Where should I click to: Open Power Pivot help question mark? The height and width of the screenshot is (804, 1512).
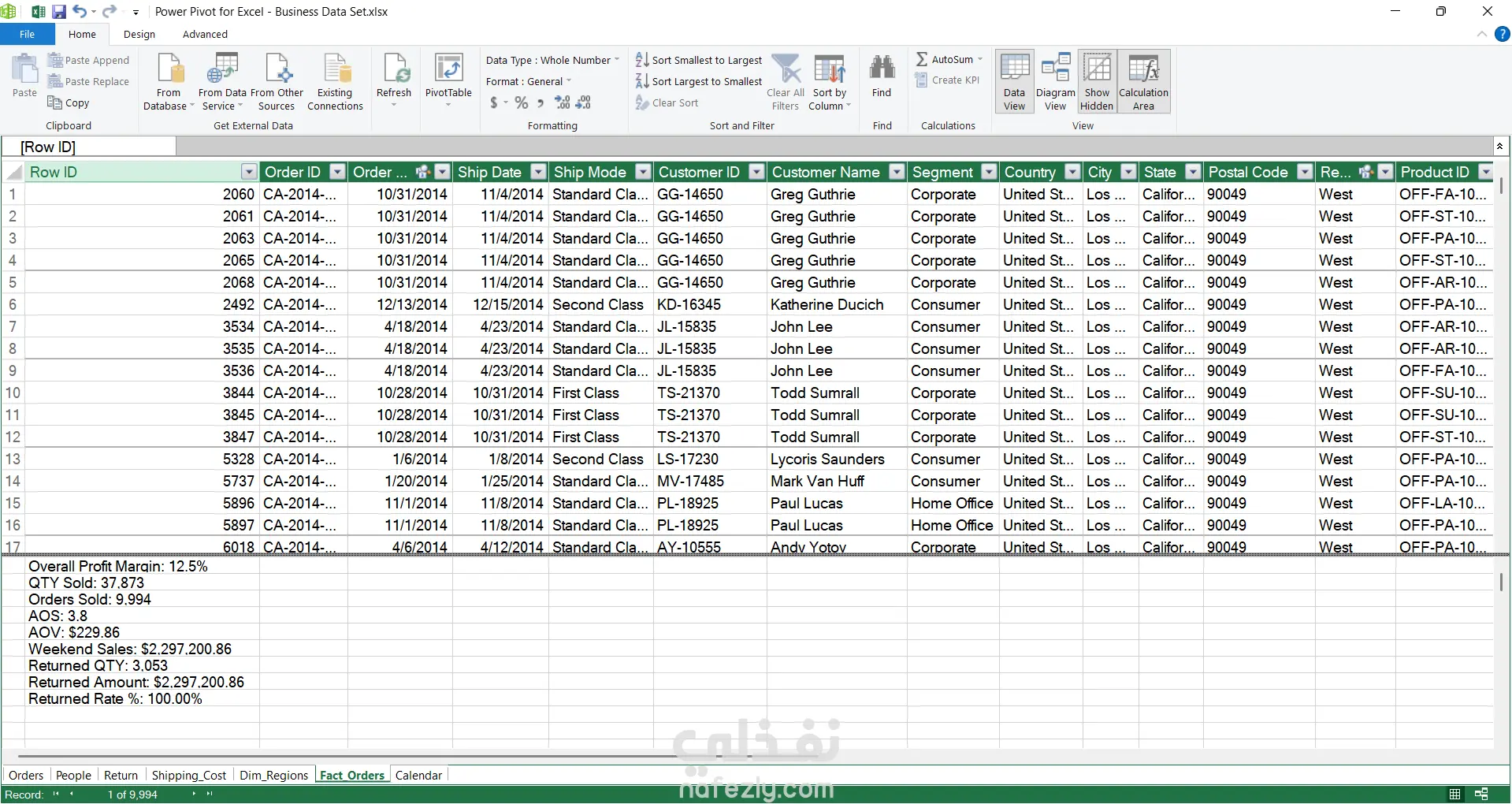click(1503, 34)
